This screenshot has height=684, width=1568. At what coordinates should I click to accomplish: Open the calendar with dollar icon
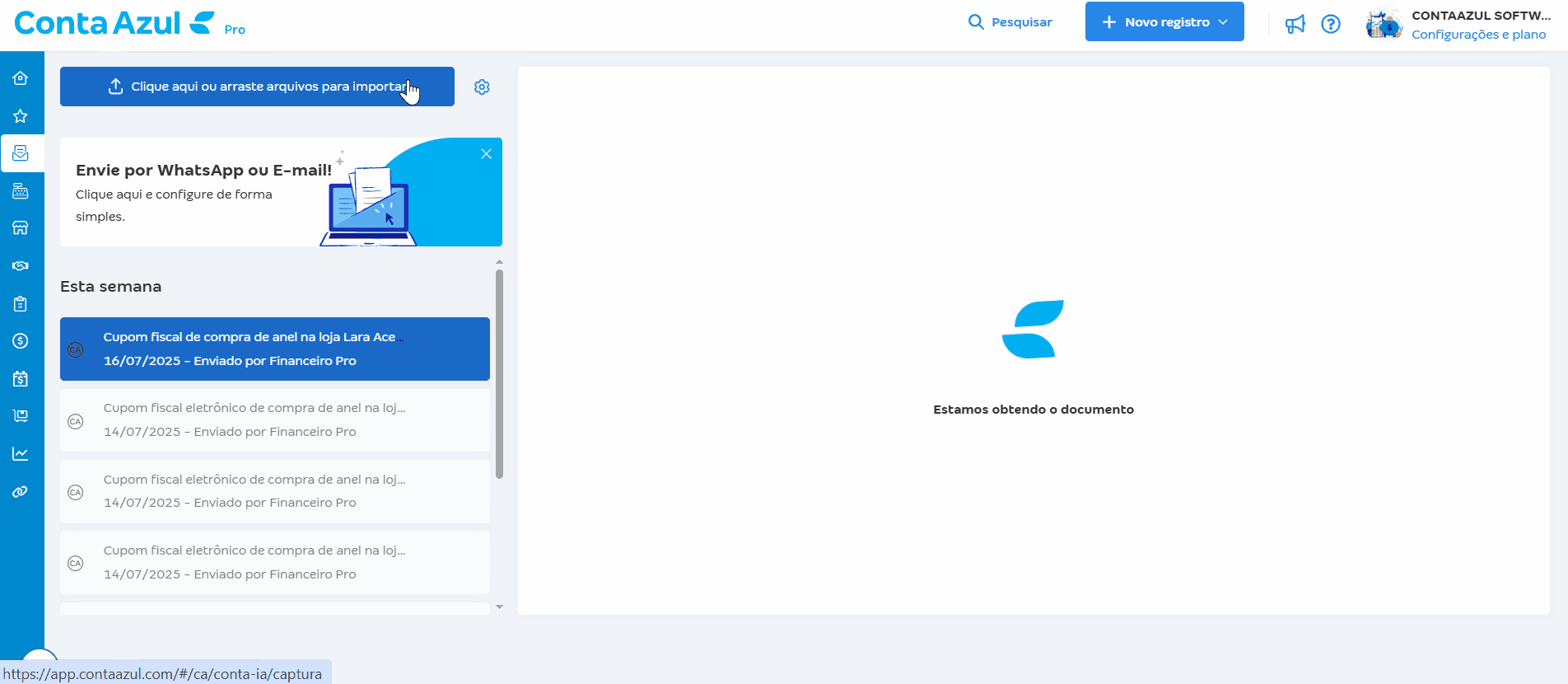(21, 379)
